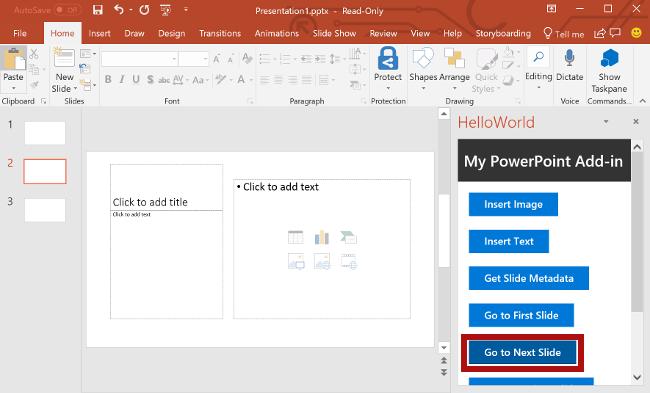Image resolution: width=650 pixels, height=393 pixels.
Task: Click the Insert Text button
Action: 509,241
